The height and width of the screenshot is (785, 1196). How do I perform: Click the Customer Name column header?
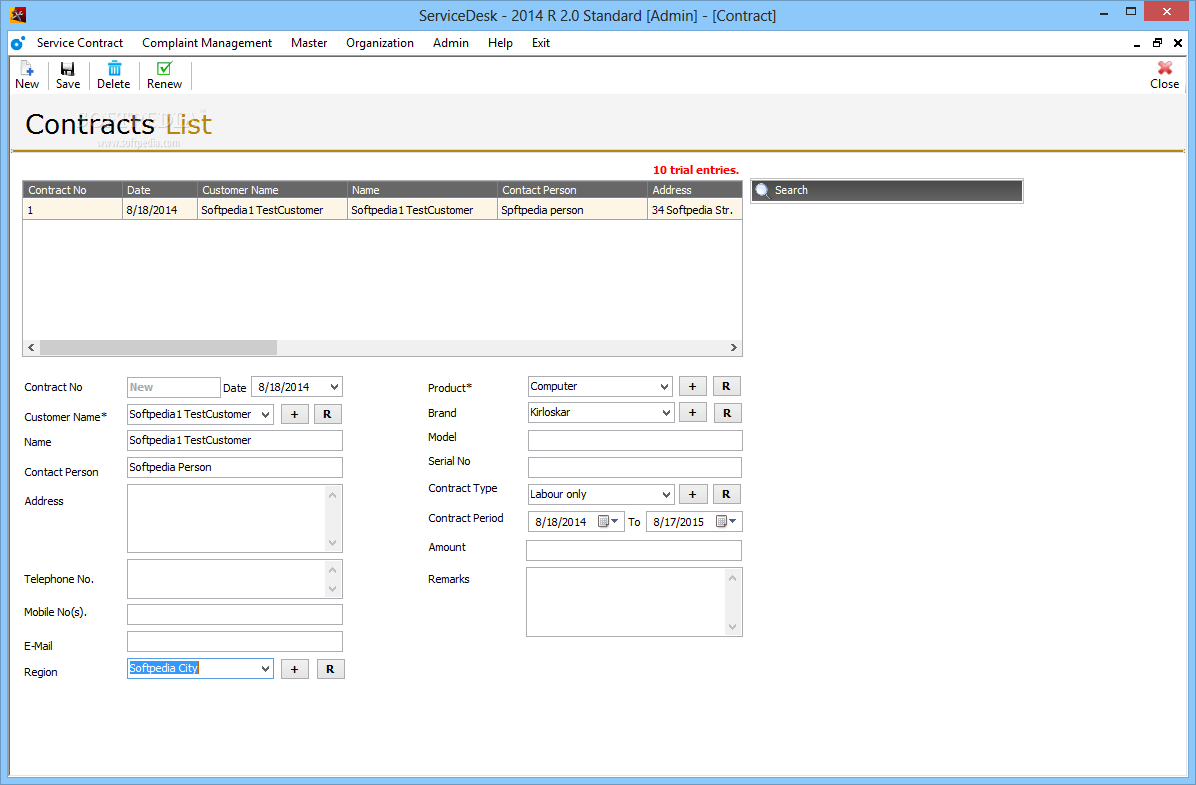pyautogui.click(x=272, y=190)
